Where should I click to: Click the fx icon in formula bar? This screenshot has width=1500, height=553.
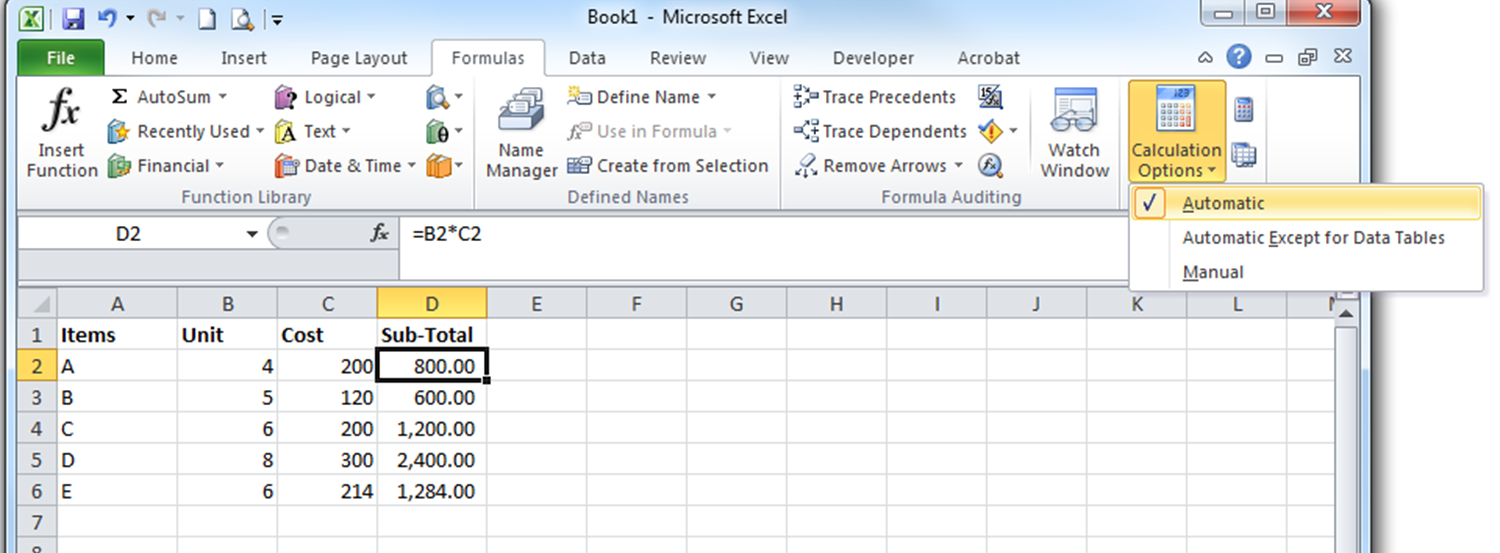[x=379, y=233]
